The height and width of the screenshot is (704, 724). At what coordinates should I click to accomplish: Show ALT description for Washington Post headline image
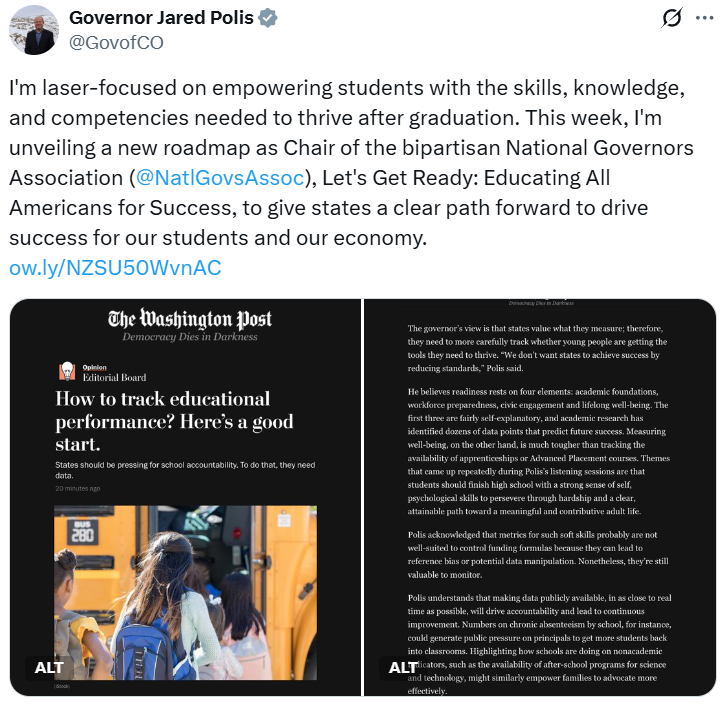point(49,667)
